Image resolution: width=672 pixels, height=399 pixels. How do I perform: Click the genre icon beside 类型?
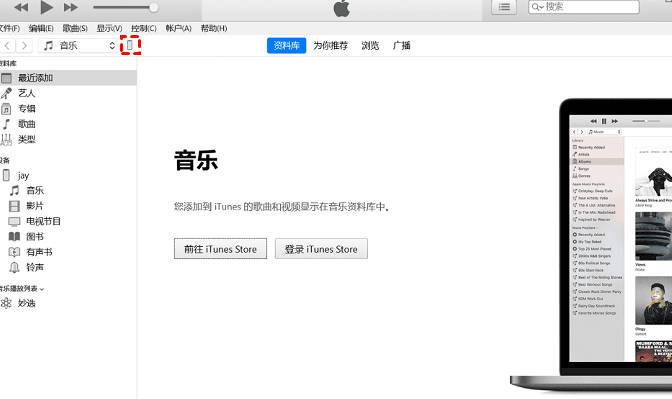[6, 140]
